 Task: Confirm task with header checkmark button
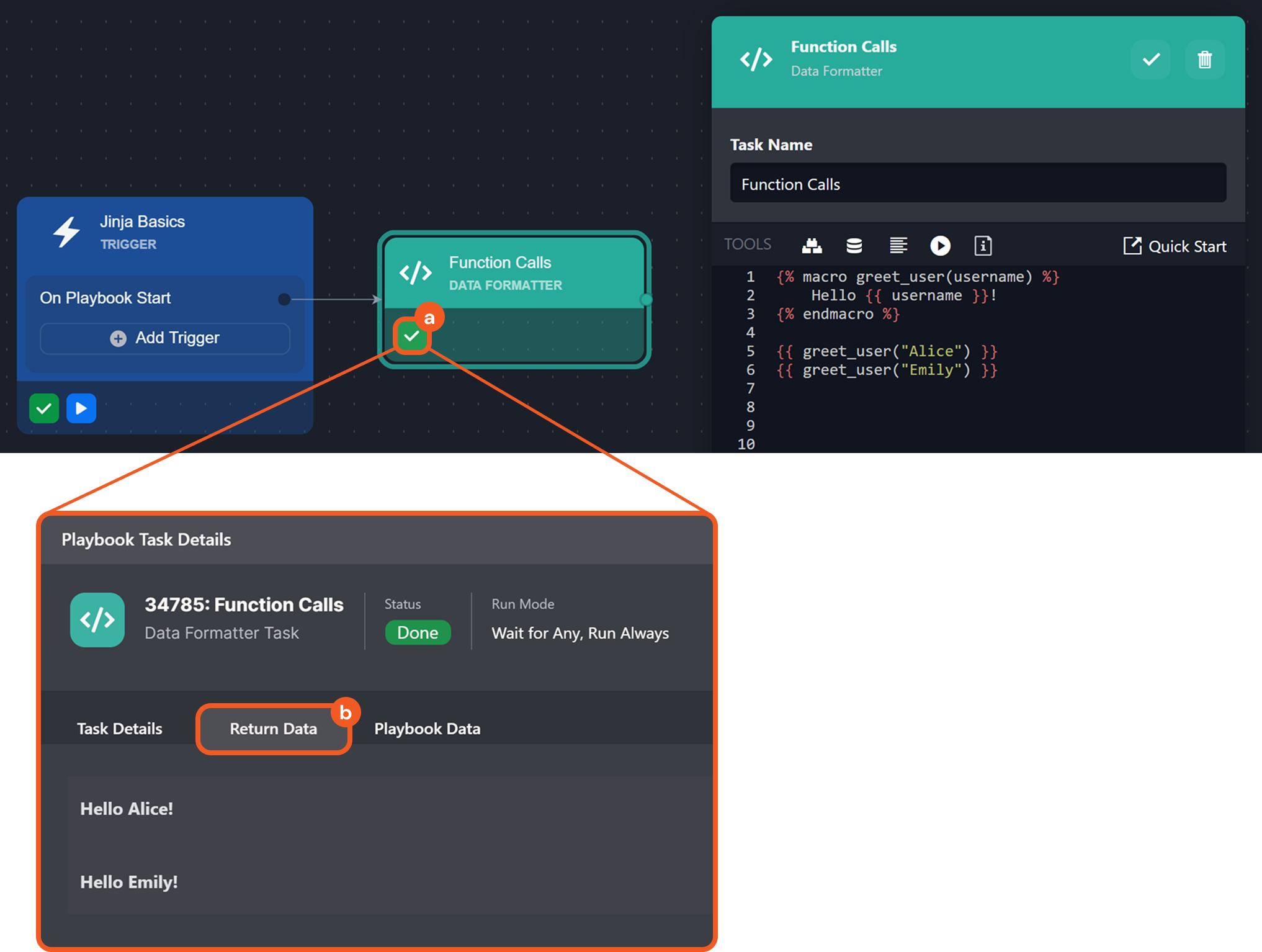(x=1151, y=60)
